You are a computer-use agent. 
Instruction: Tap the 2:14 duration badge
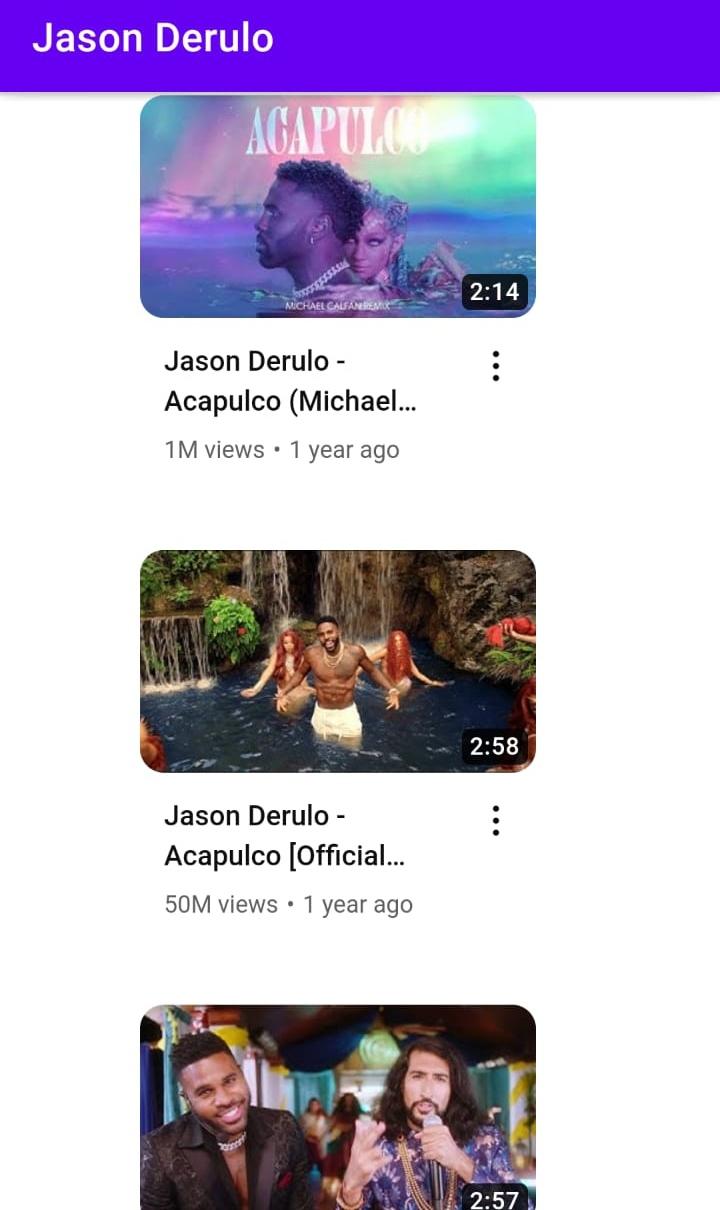(x=494, y=292)
